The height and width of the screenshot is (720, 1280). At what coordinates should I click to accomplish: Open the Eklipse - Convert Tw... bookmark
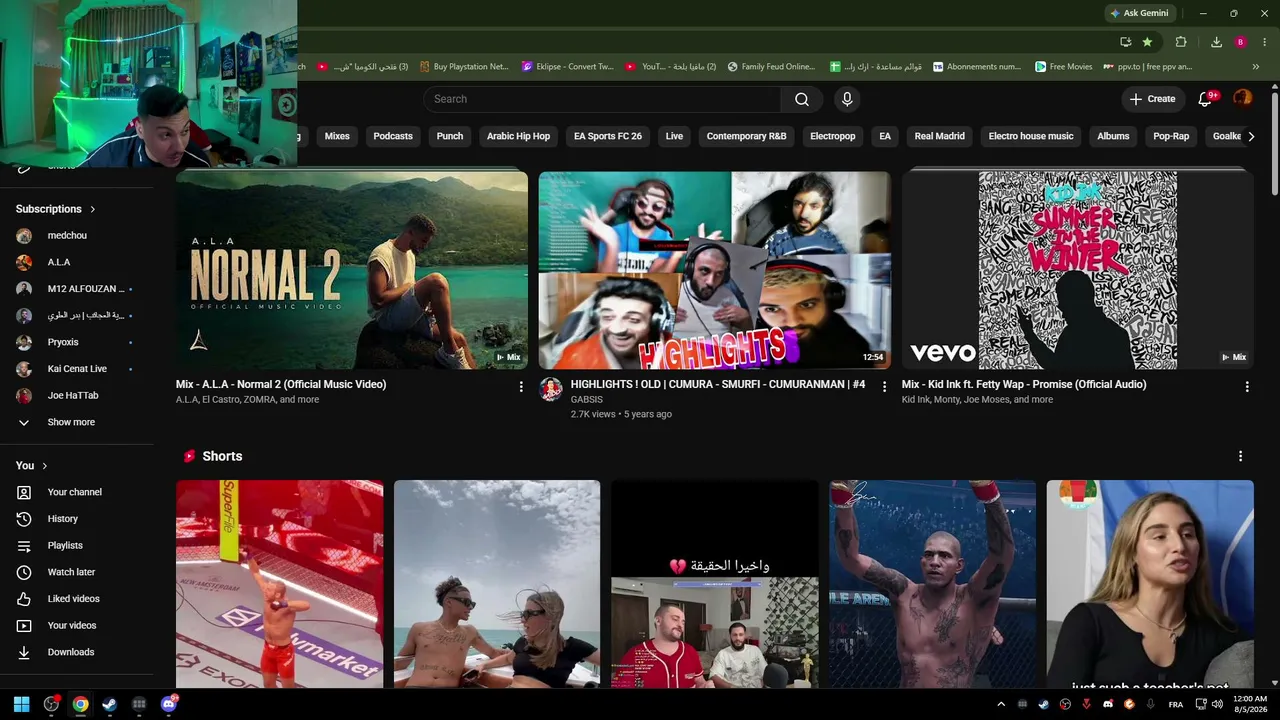click(x=568, y=67)
